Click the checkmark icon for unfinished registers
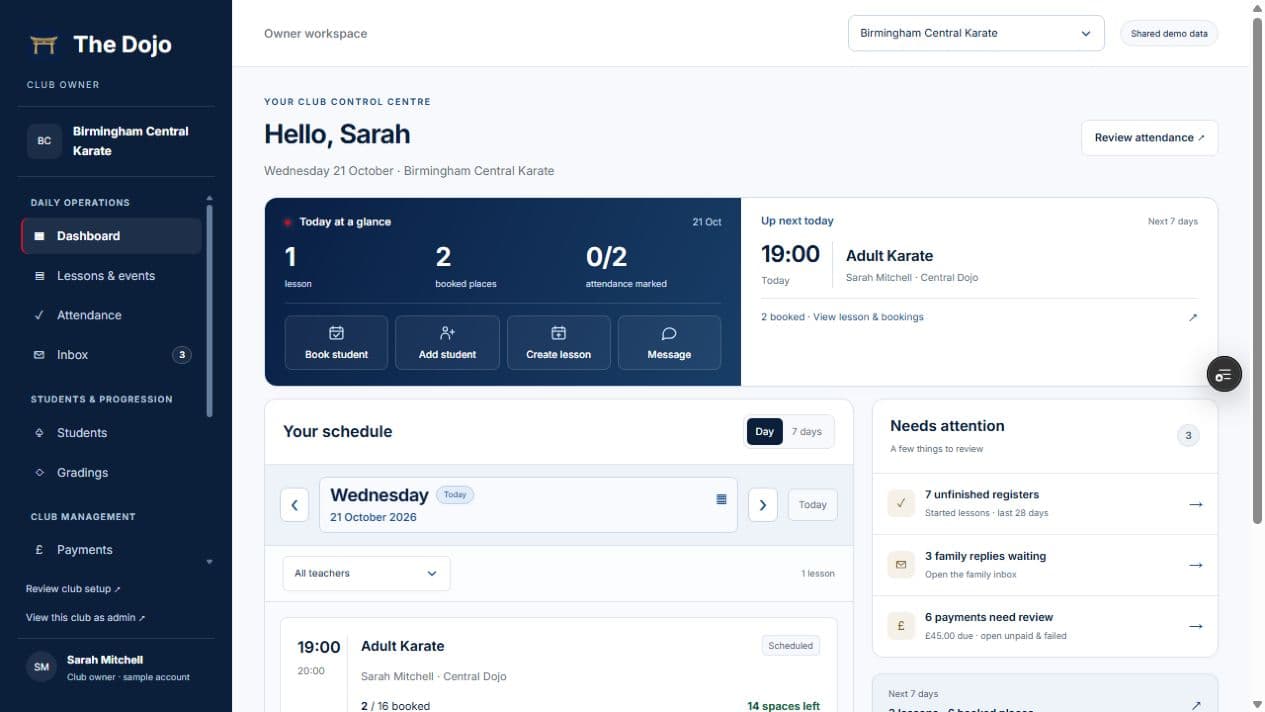Screen dimensions: 1265x712 point(901,504)
